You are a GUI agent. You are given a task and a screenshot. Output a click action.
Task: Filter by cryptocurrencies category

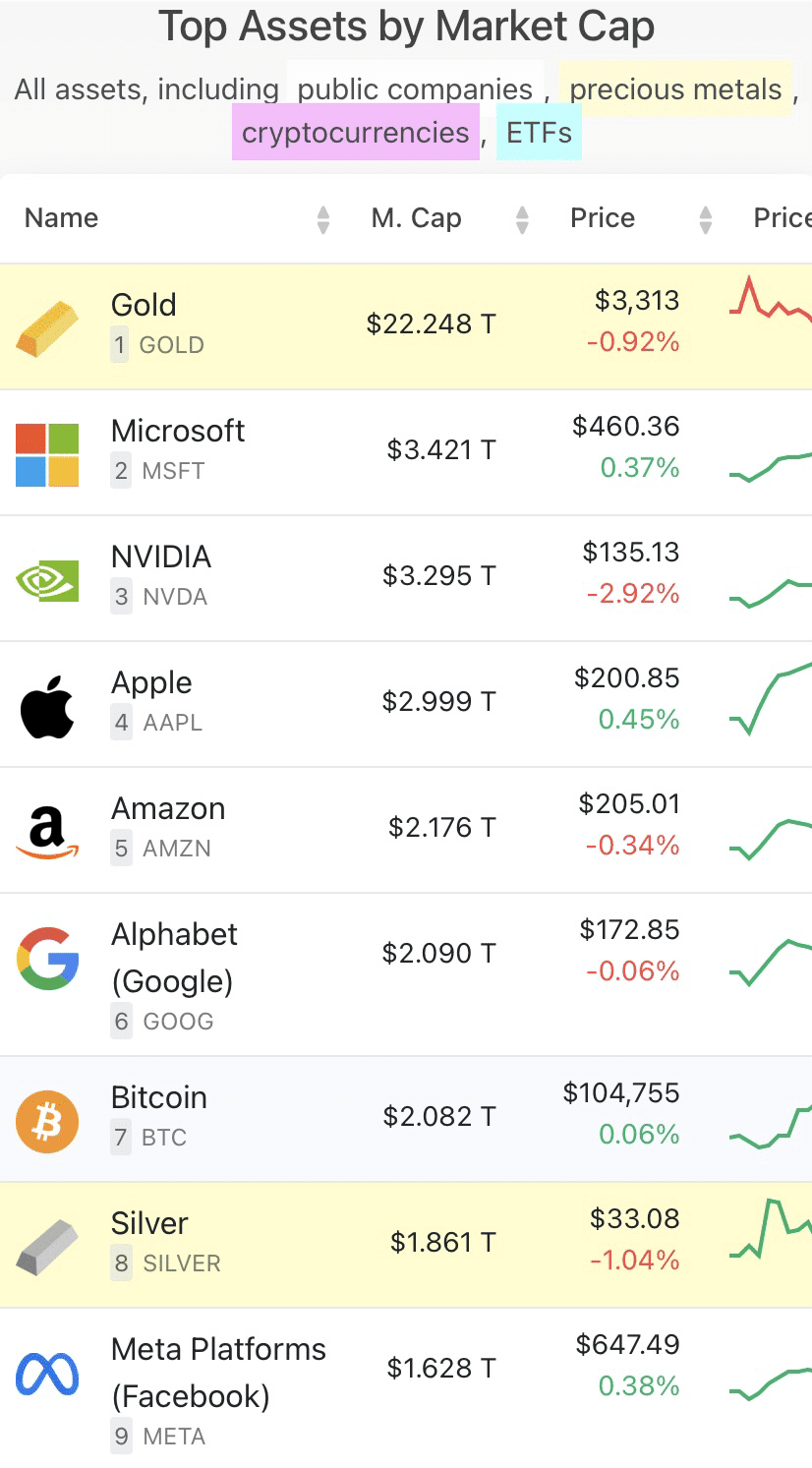pos(356,133)
